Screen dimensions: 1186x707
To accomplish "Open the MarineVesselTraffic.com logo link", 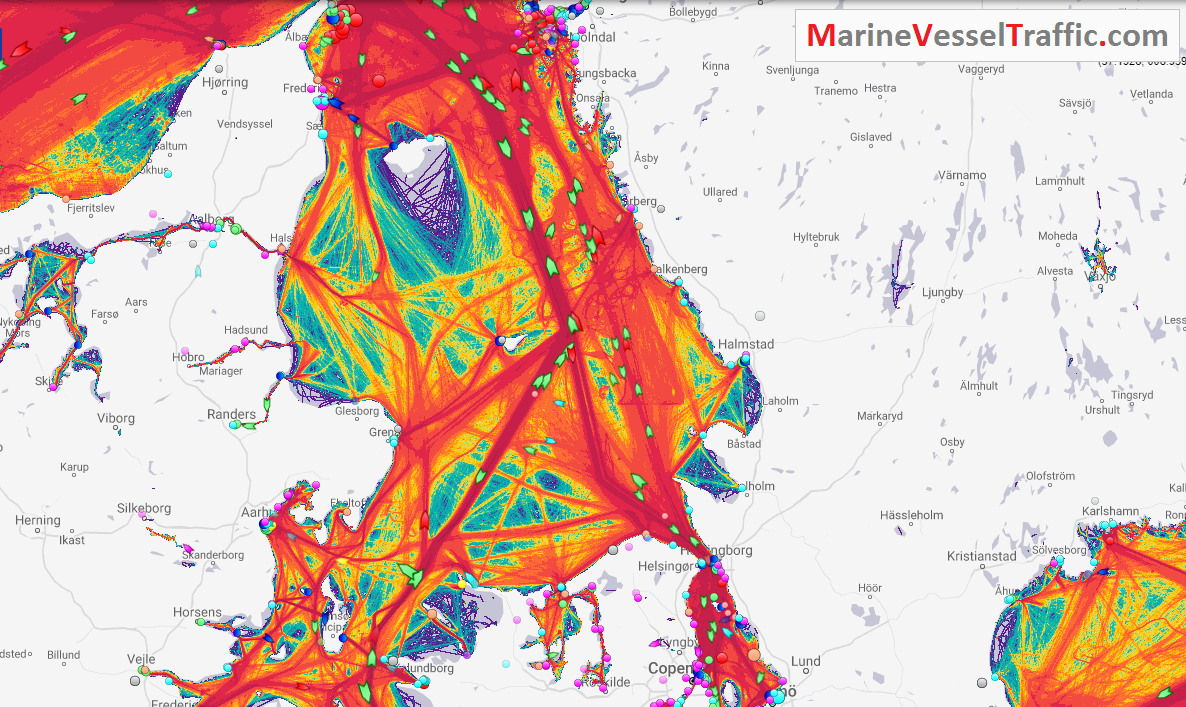I will [x=987, y=36].
